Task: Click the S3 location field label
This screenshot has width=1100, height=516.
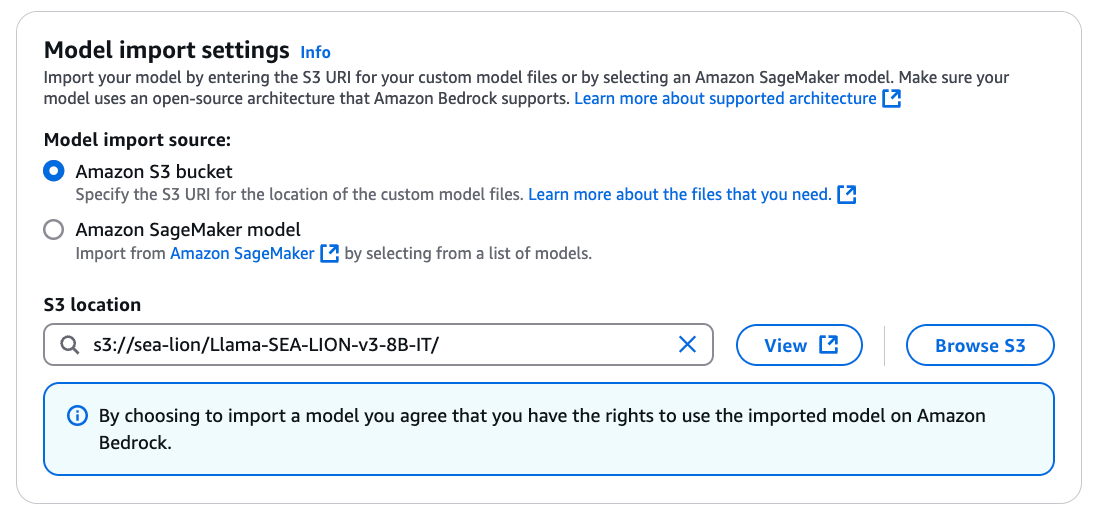Action: tap(92, 305)
